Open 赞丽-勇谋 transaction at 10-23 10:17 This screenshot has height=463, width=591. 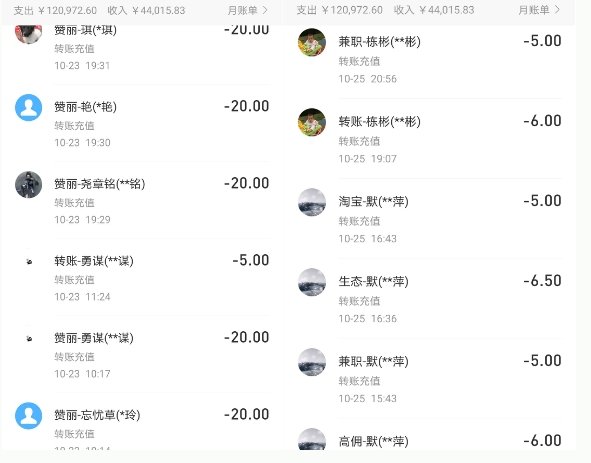(142, 354)
